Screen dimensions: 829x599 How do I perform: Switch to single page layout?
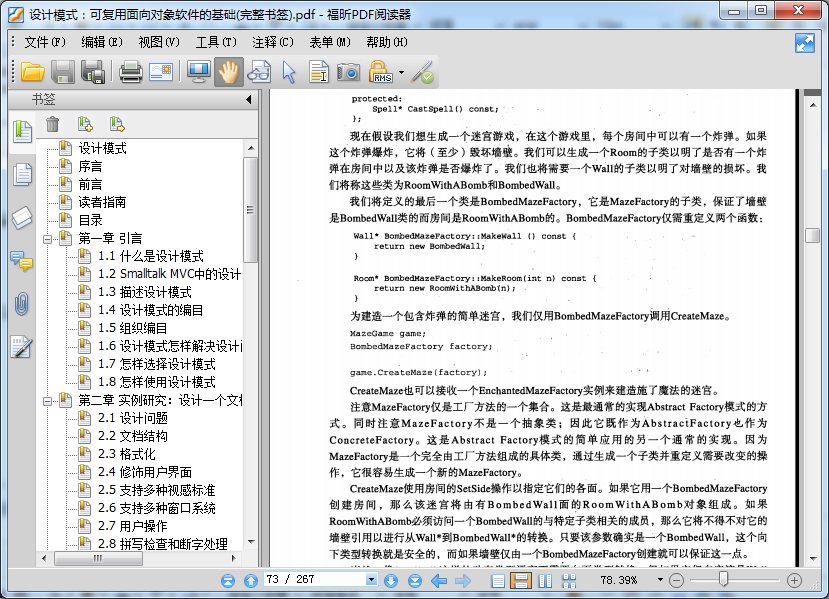pos(498,581)
